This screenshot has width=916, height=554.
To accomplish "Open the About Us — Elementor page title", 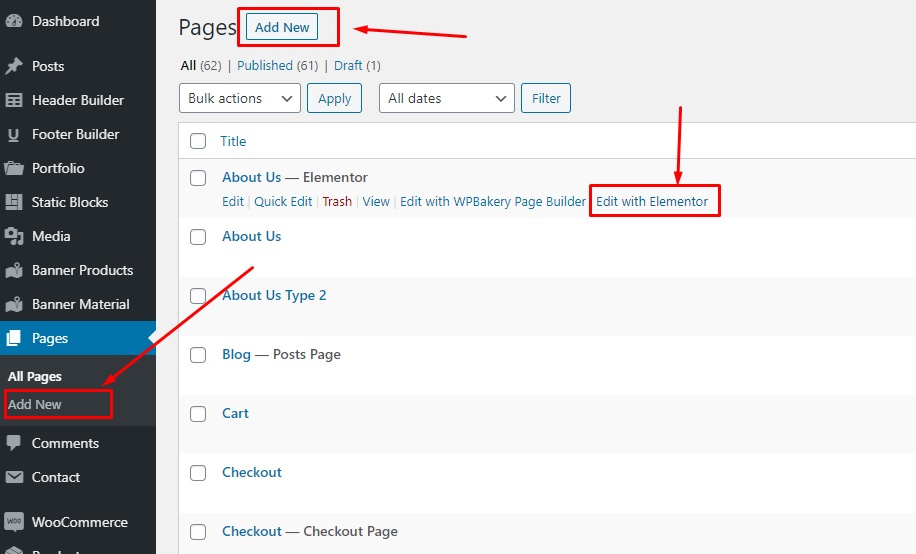I will coord(251,177).
